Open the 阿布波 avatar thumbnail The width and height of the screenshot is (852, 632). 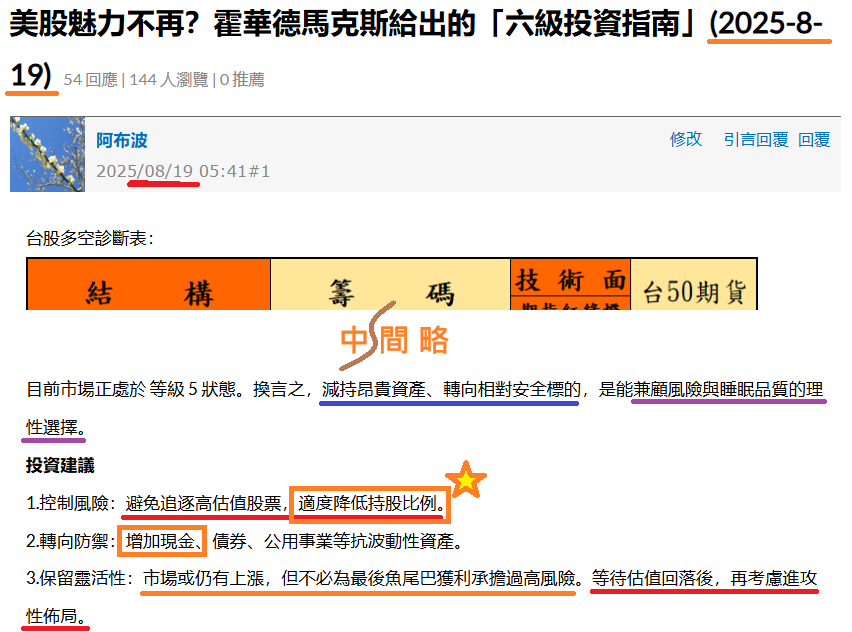(x=47, y=154)
